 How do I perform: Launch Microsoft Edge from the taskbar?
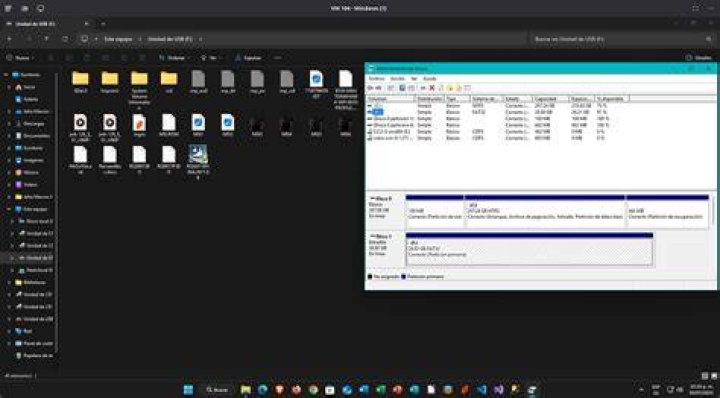tap(263, 390)
